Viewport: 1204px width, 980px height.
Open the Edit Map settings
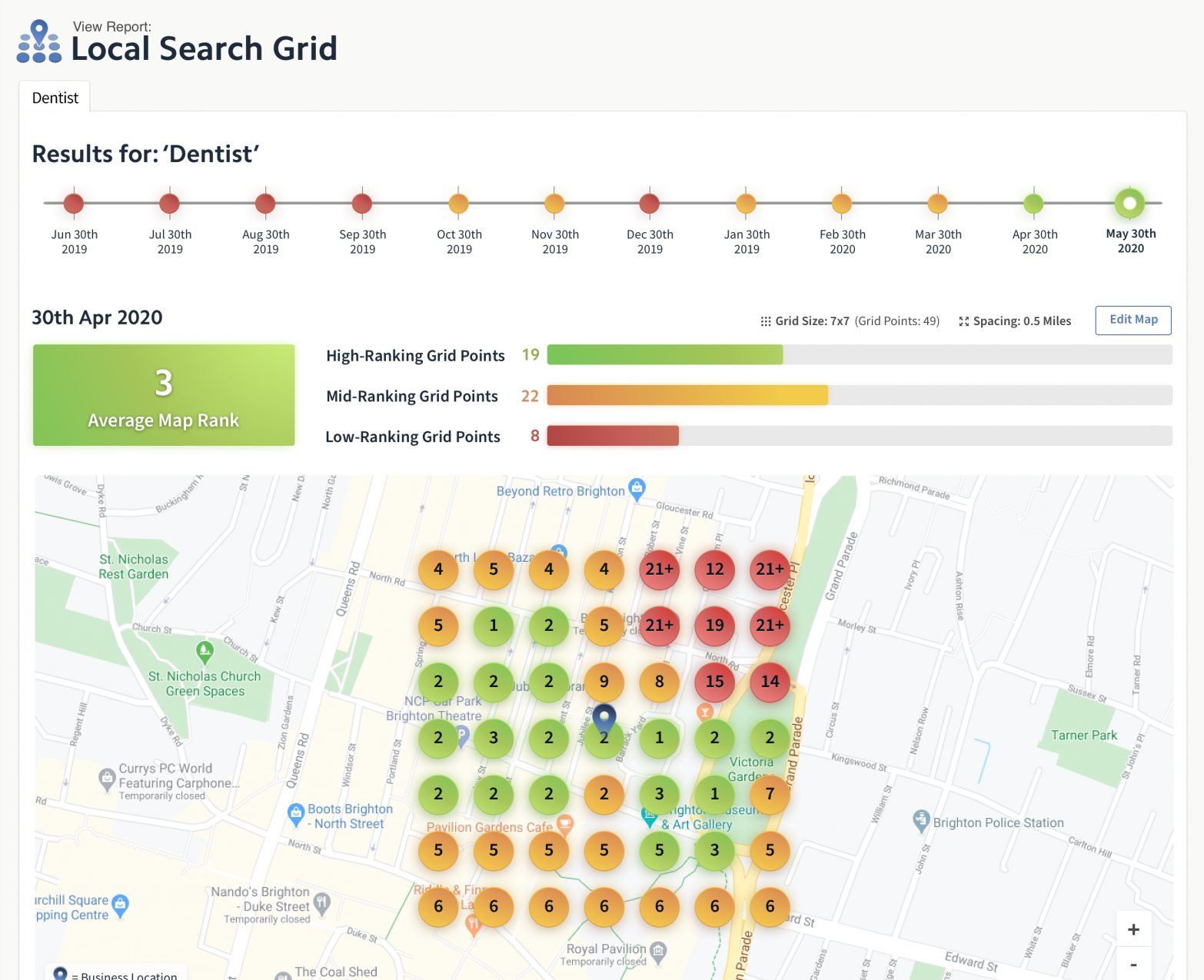coord(1132,321)
